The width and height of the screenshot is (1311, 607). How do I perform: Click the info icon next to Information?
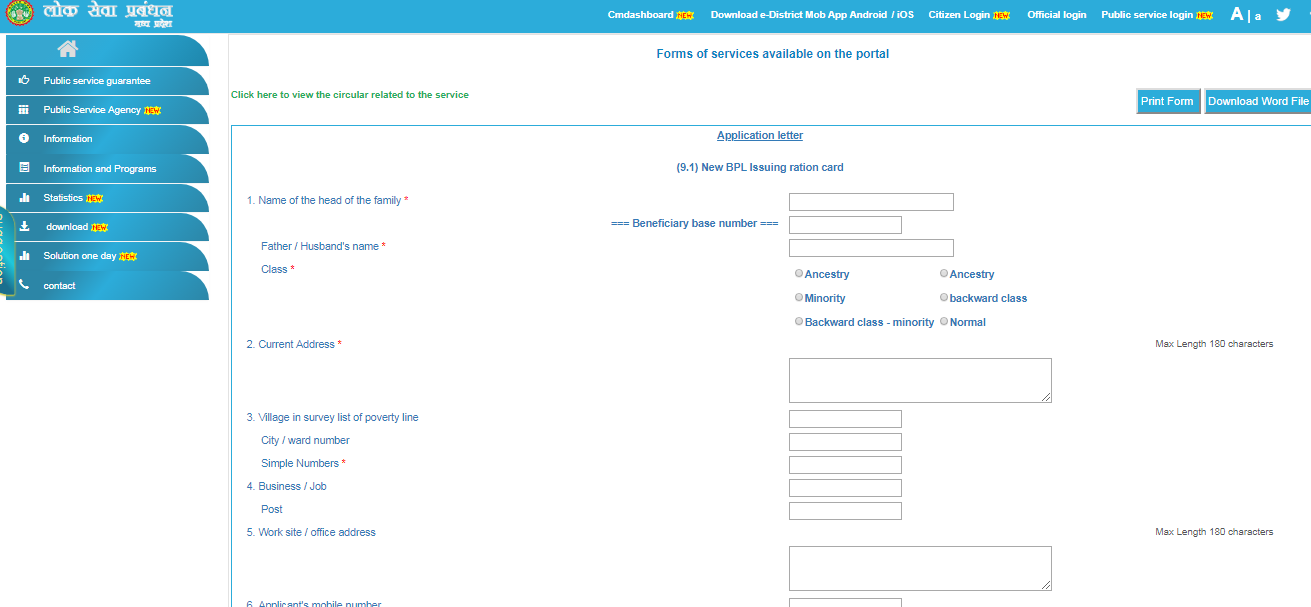point(22,138)
